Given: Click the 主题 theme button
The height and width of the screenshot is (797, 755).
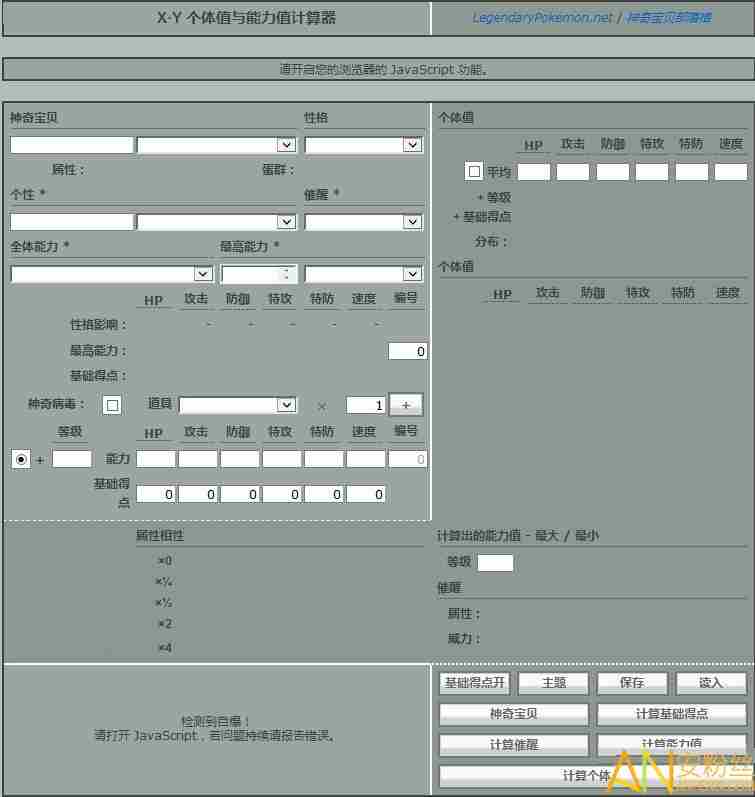Looking at the screenshot, I should click(554, 683).
